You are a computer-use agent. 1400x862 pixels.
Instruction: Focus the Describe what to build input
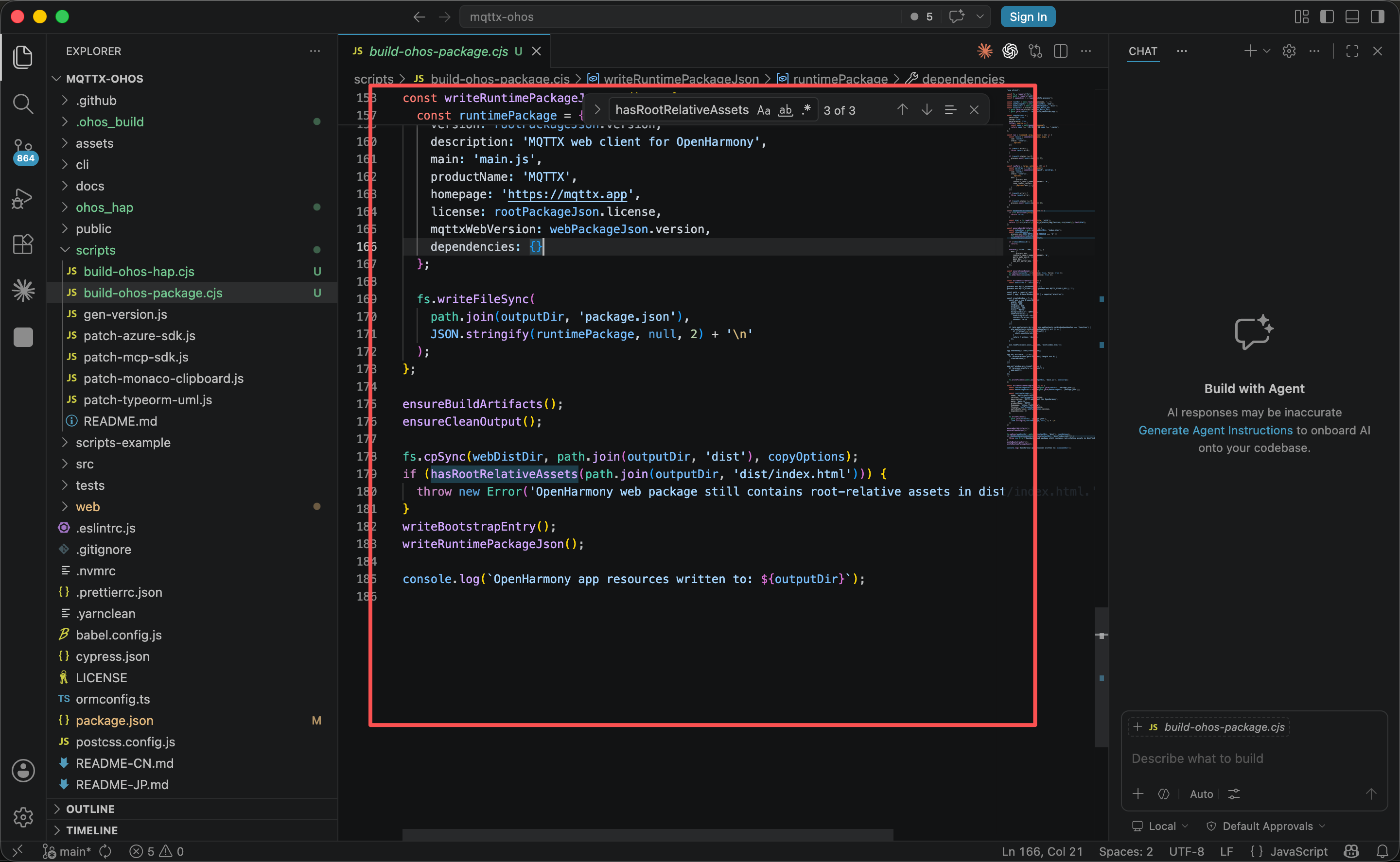coord(1254,758)
